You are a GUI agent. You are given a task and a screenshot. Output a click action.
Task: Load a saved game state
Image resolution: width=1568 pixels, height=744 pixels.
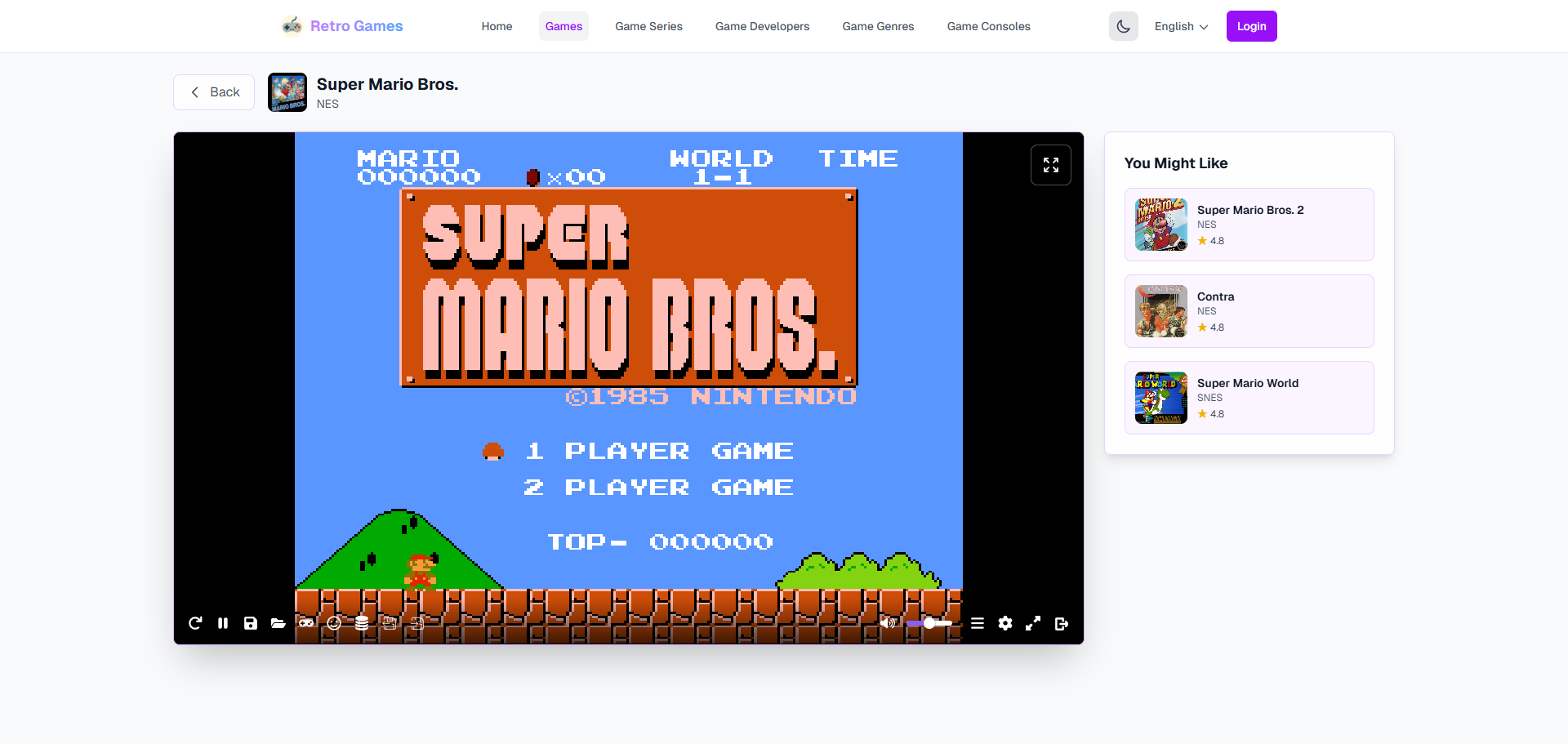coord(278,623)
